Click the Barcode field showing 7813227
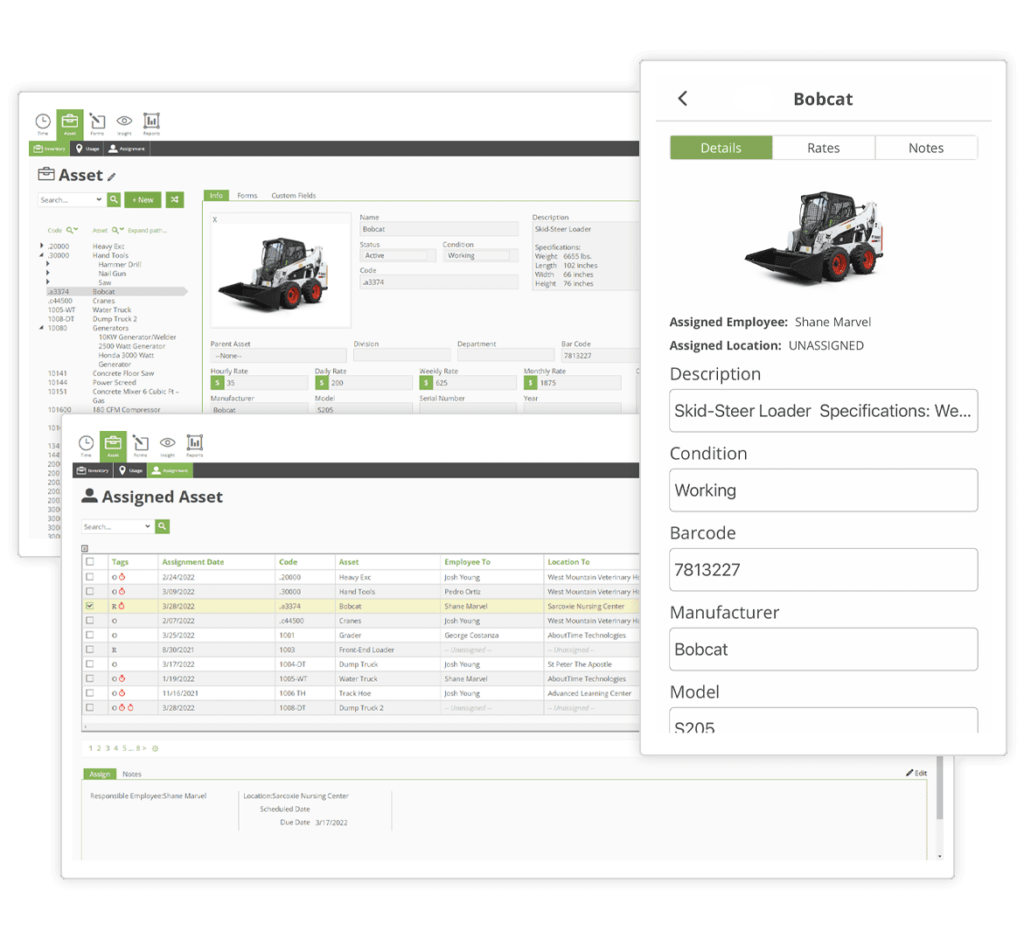The width and height of the screenshot is (1024, 938). tap(823, 570)
